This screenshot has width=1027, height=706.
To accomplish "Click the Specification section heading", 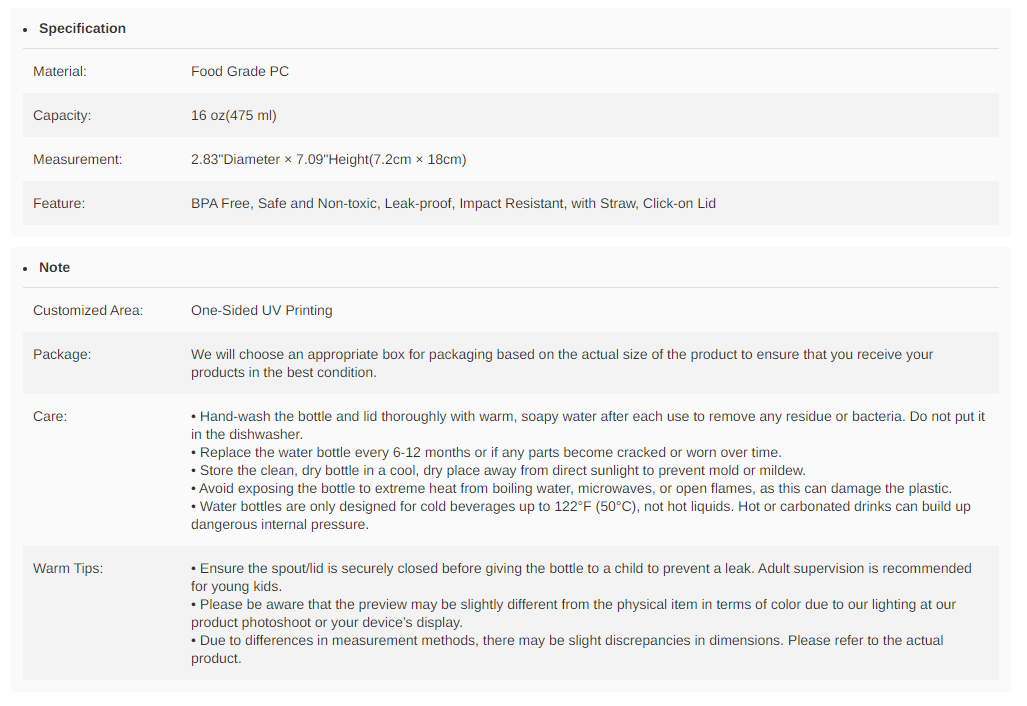I will pyautogui.click(x=82, y=28).
